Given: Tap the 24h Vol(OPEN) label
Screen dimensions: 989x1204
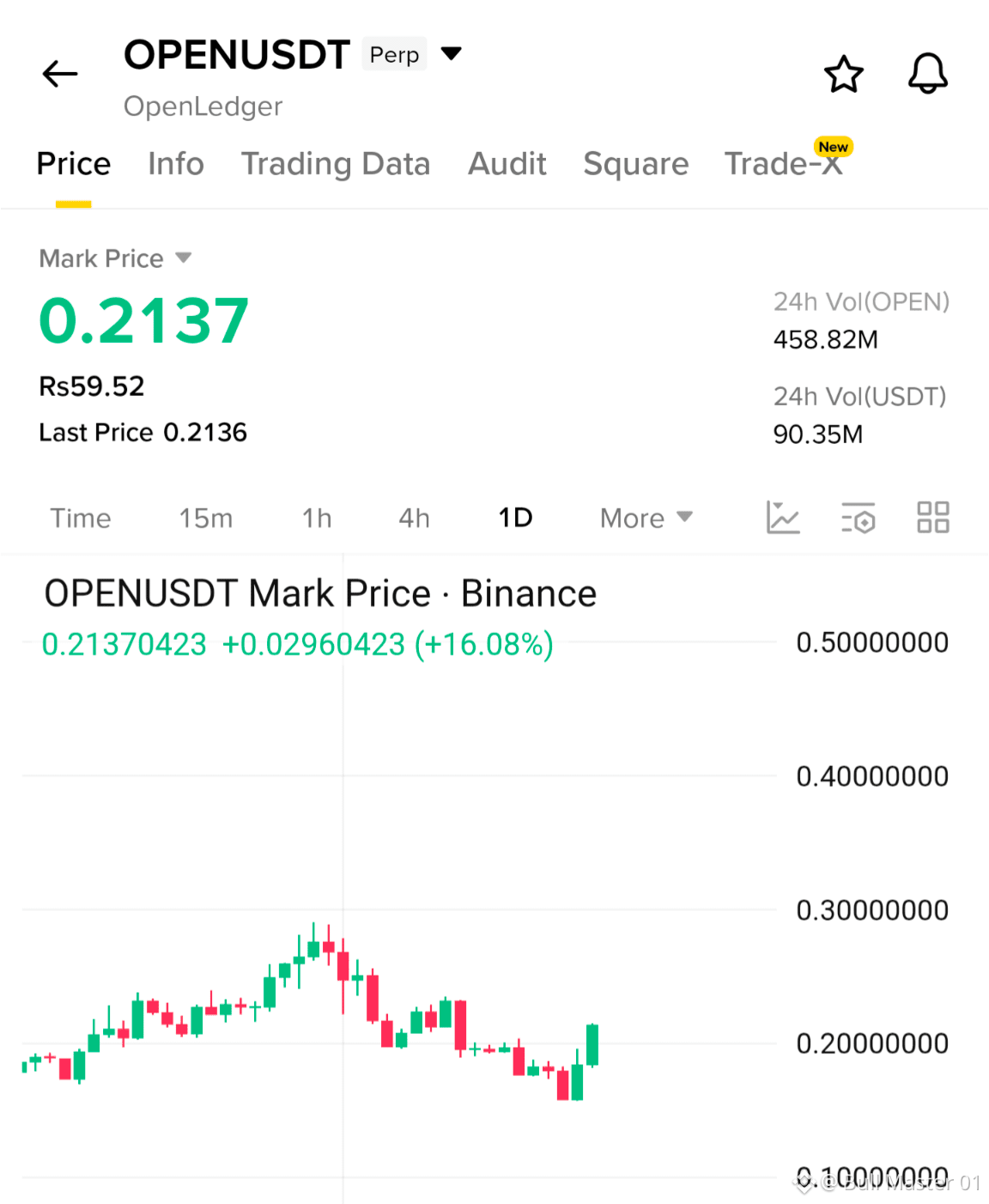Looking at the screenshot, I should 861,301.
